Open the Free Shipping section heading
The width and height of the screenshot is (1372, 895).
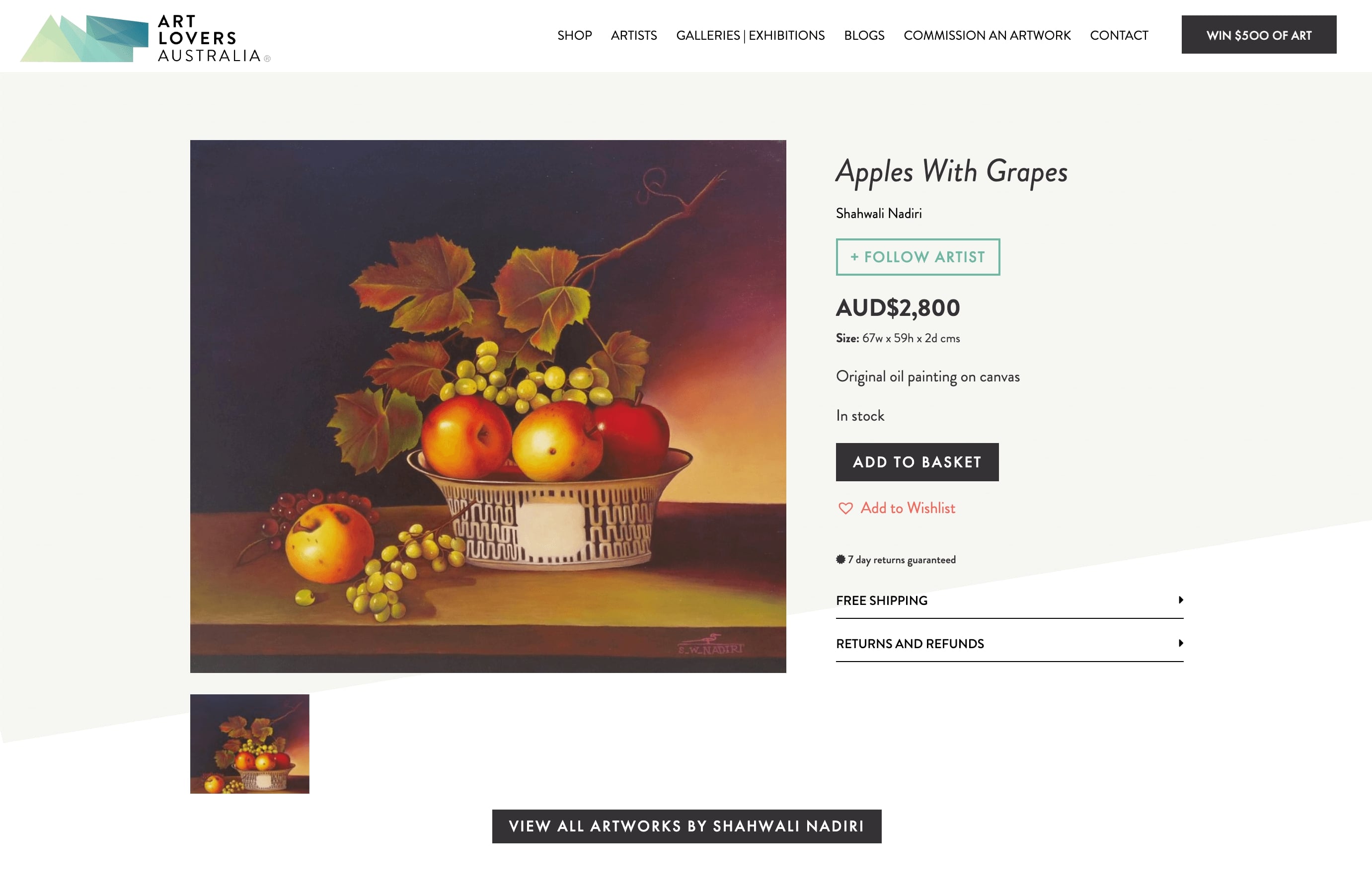pyautogui.click(x=881, y=600)
